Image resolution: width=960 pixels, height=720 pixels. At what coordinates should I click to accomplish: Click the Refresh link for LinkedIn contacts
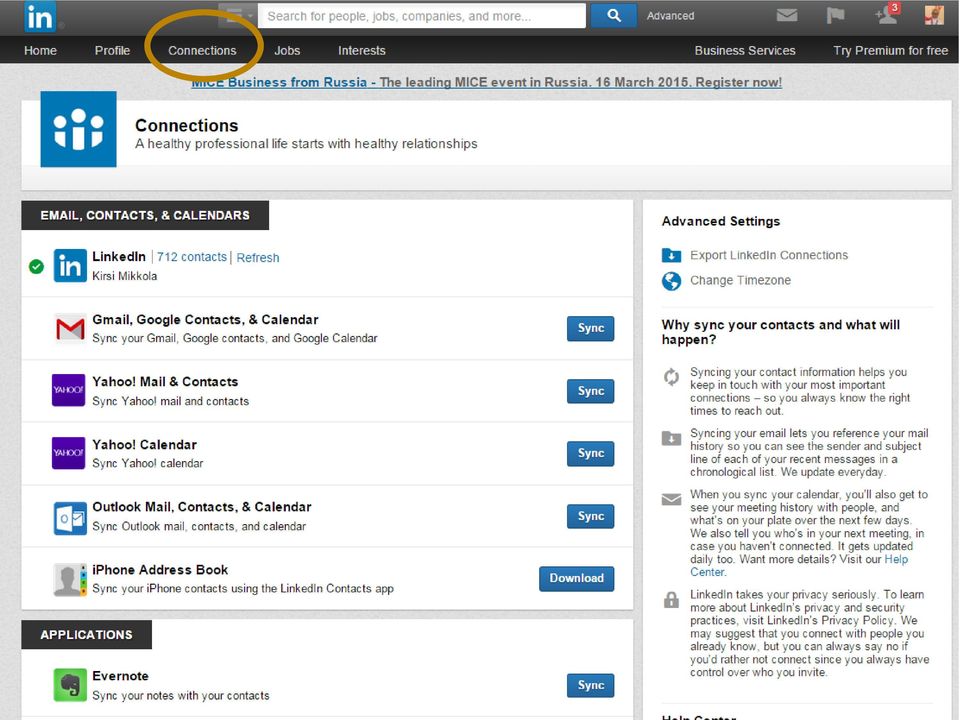[258, 258]
